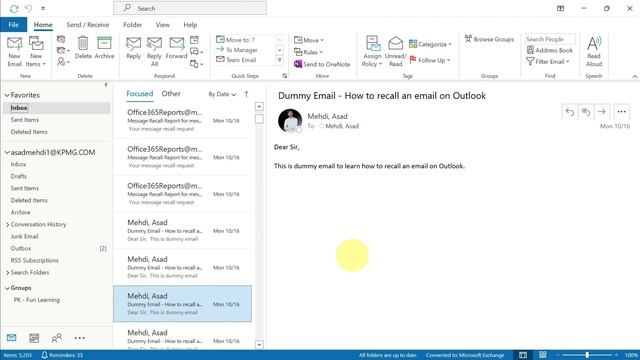This screenshot has width=640, height=360.
Task: Open the More respond actions icon
Action: (196, 63)
